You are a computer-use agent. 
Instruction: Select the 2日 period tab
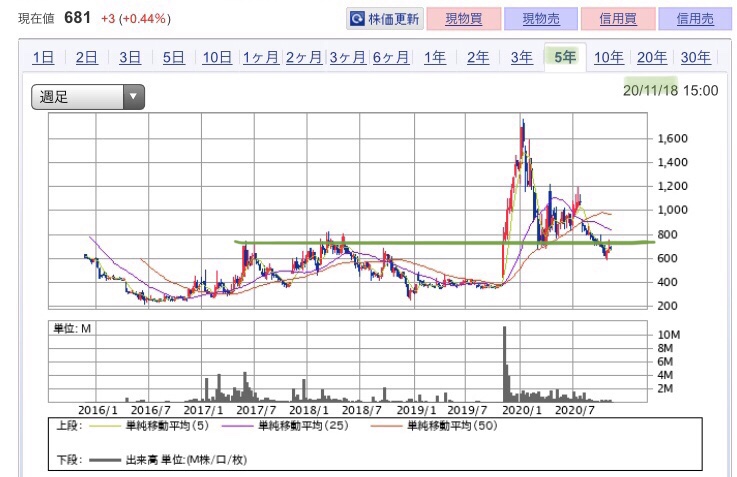pos(86,57)
